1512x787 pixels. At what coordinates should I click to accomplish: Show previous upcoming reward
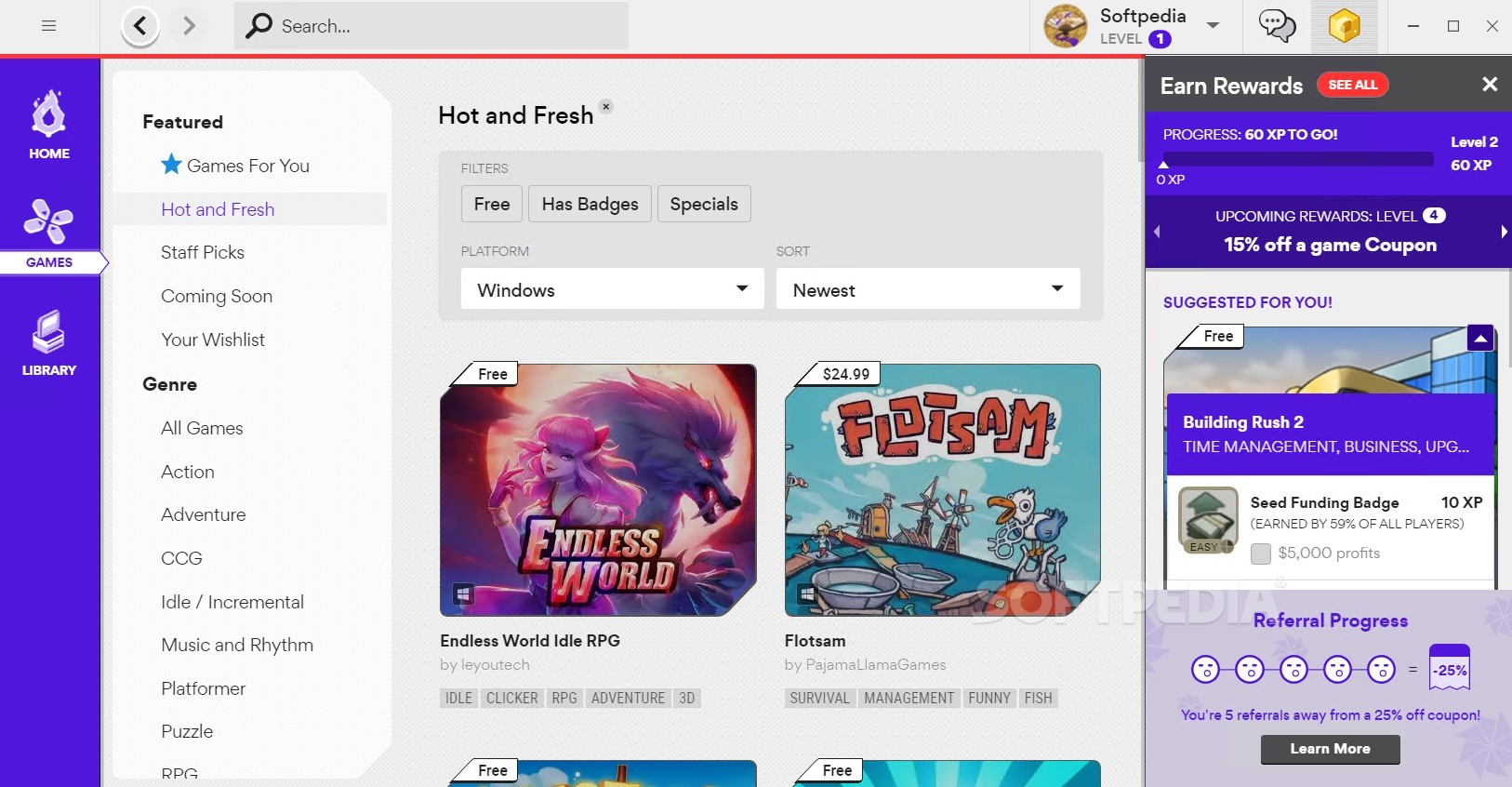[1157, 232]
